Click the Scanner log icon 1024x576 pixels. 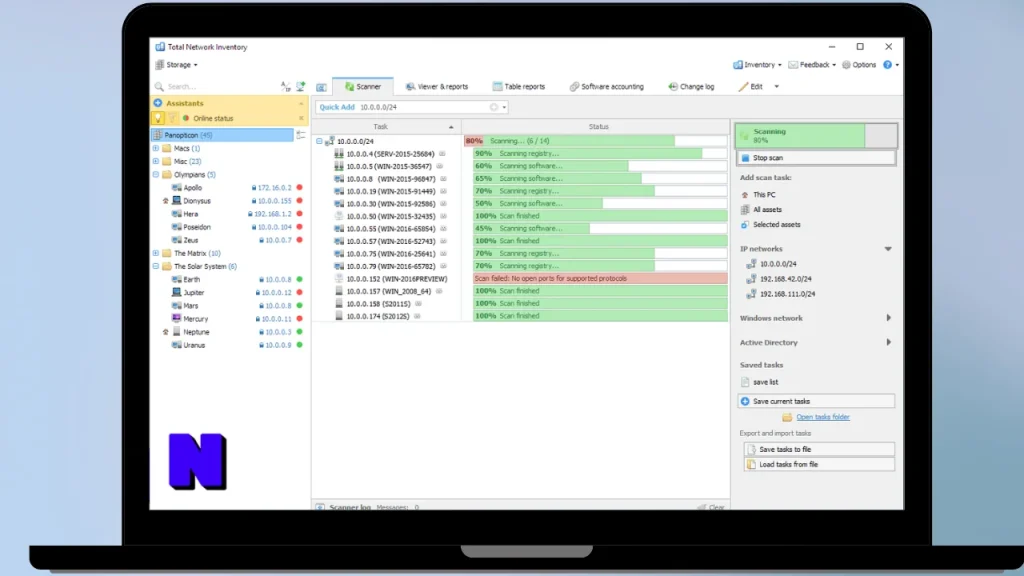click(x=321, y=507)
